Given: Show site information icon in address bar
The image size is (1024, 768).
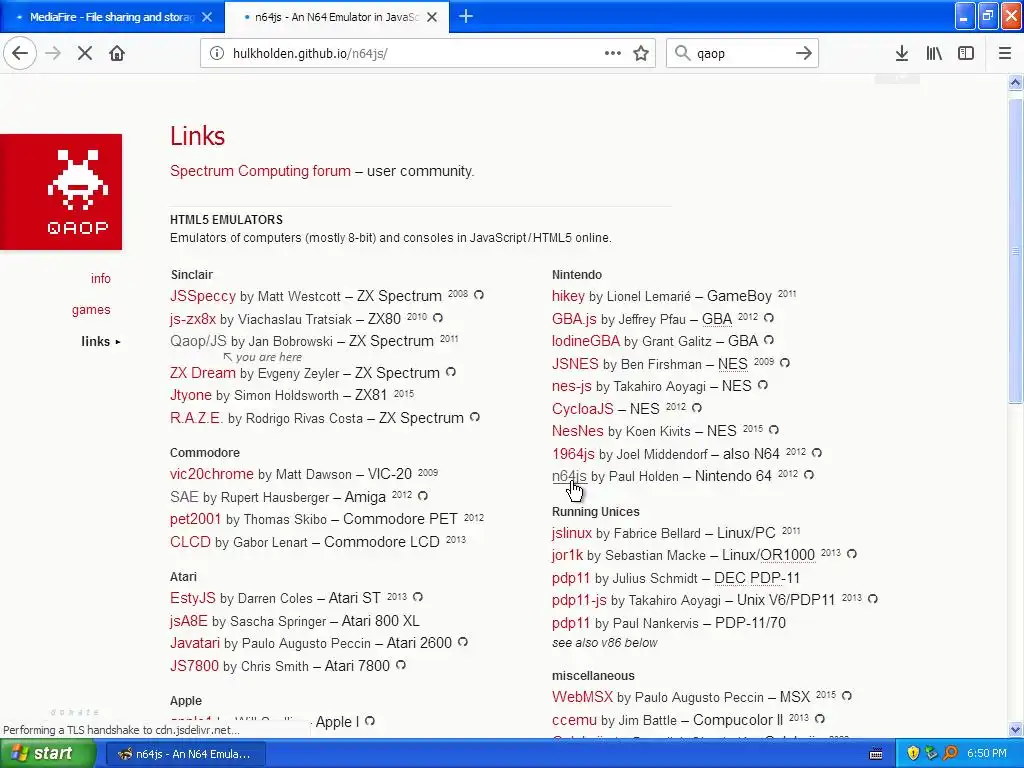Looking at the screenshot, I should pyautogui.click(x=217, y=54).
